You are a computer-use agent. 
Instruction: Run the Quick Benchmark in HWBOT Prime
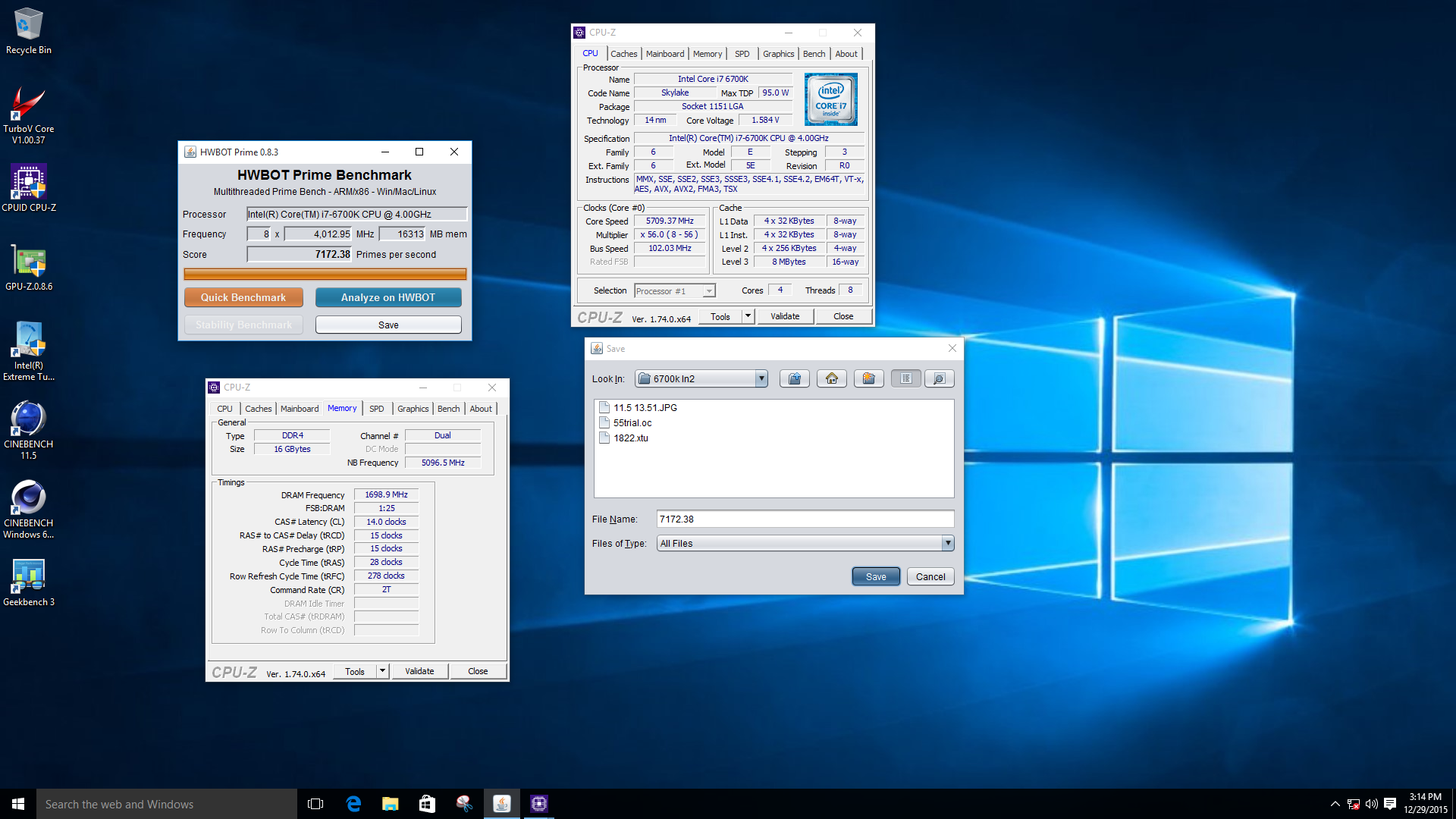tap(243, 297)
